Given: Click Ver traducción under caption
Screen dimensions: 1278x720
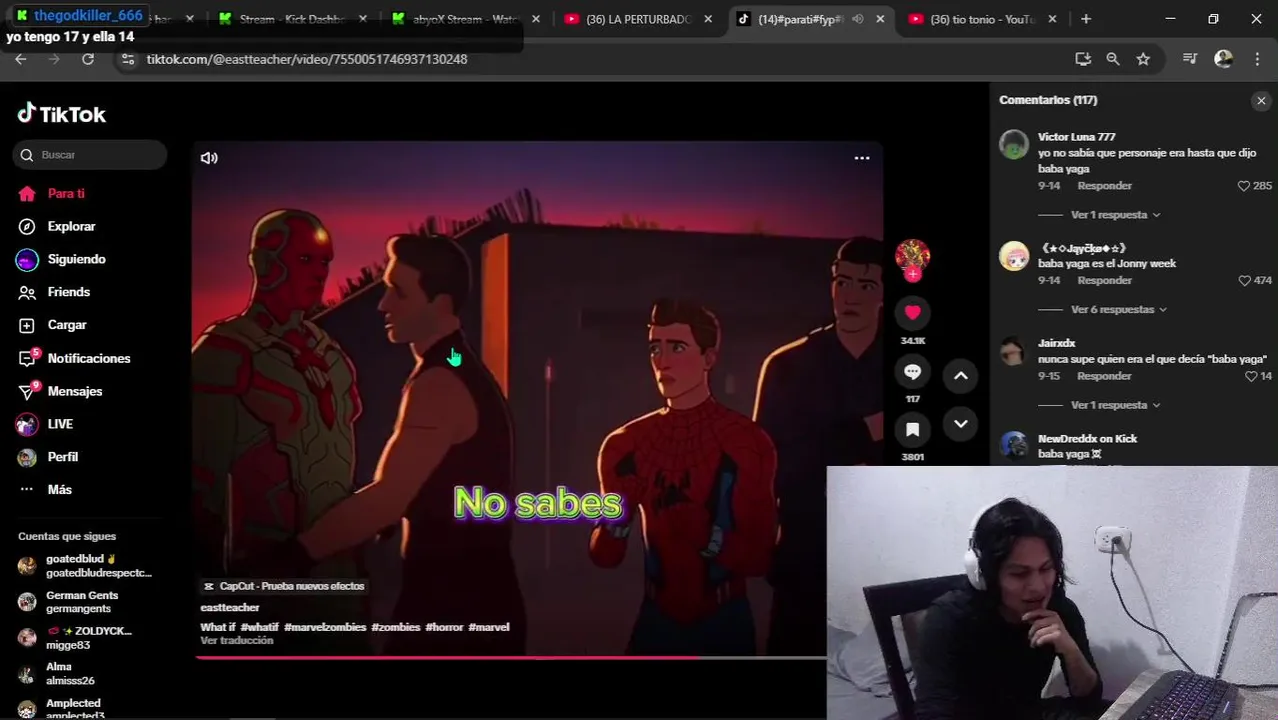Looking at the screenshot, I should click(x=236, y=641).
